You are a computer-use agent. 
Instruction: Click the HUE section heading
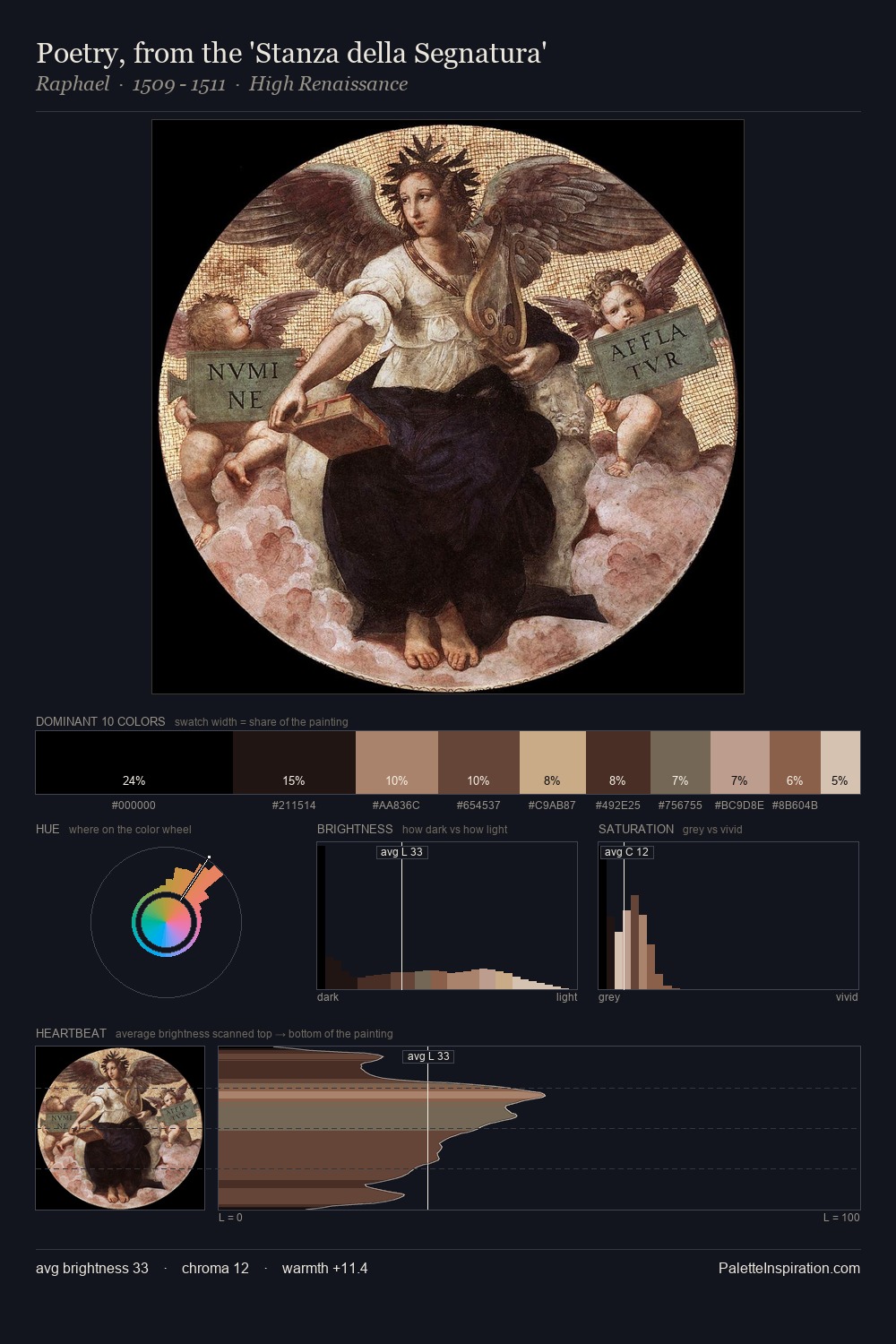(x=47, y=829)
